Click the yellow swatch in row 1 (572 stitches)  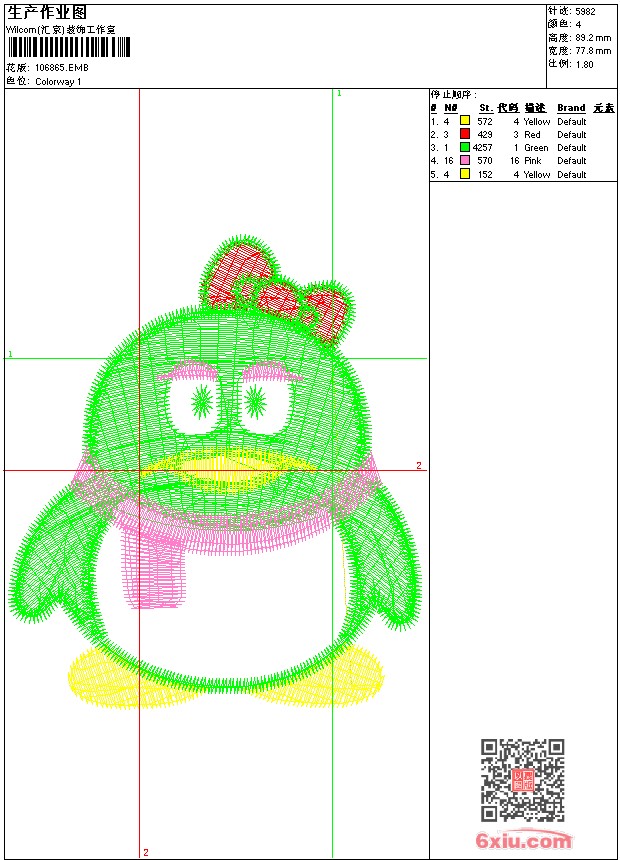465,121
